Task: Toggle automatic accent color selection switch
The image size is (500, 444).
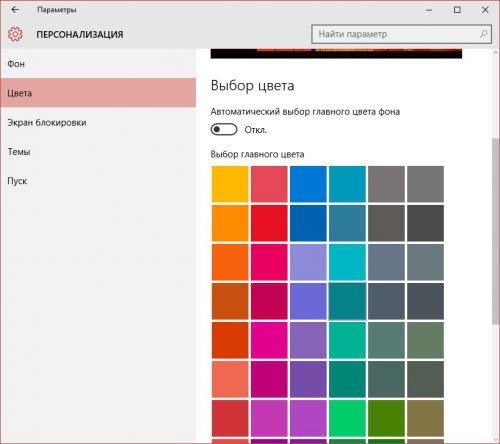Action: coord(224,129)
